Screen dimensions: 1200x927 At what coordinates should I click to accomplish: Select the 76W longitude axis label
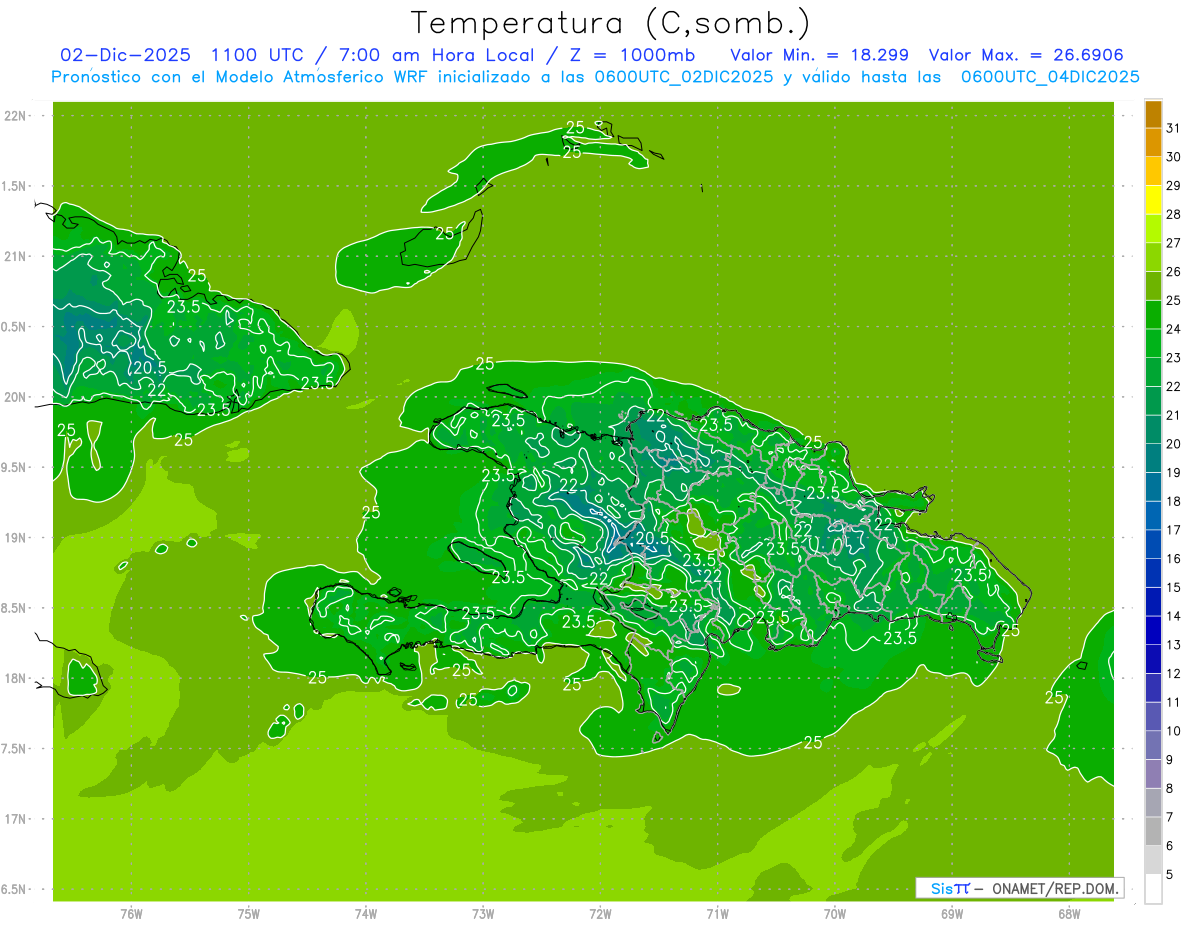tap(131, 913)
